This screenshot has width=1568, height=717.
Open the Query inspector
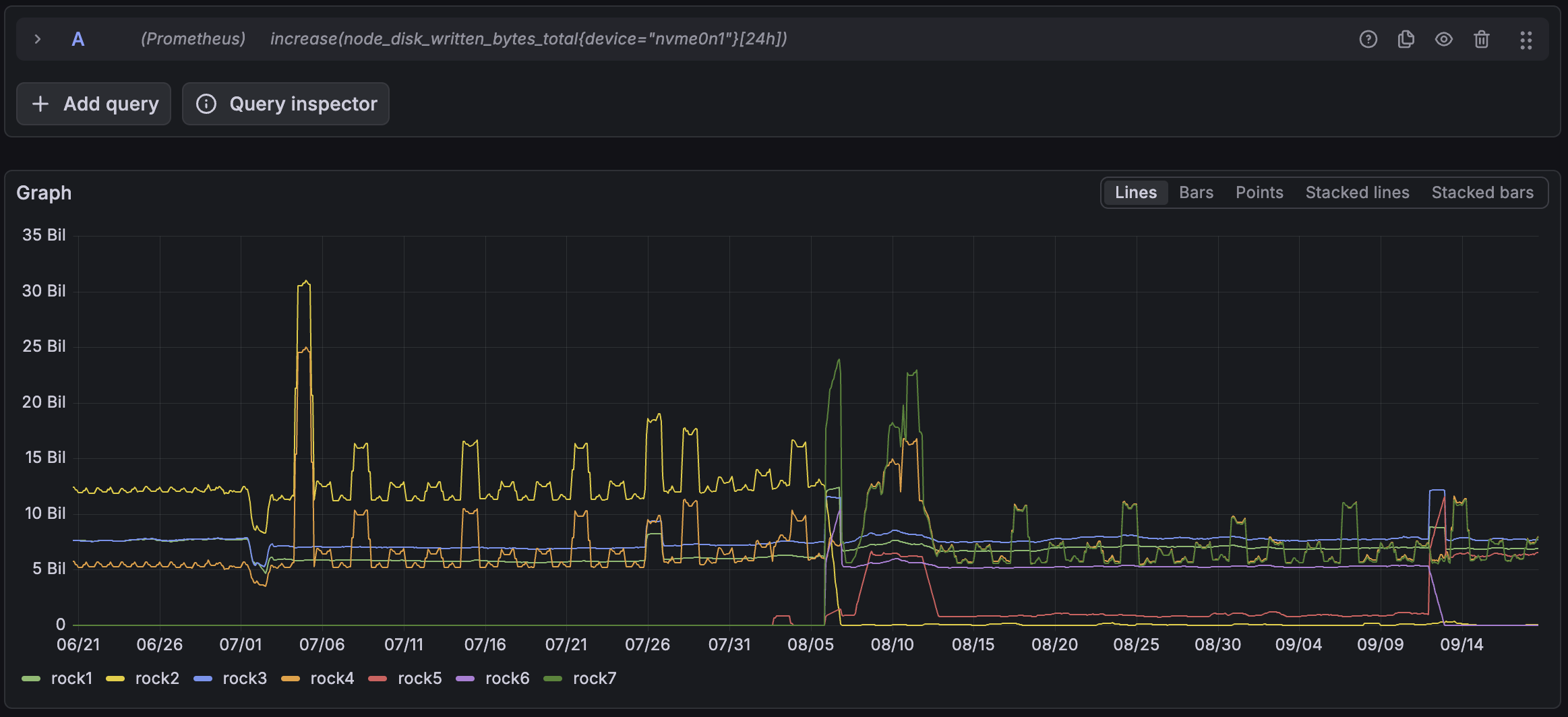[286, 104]
